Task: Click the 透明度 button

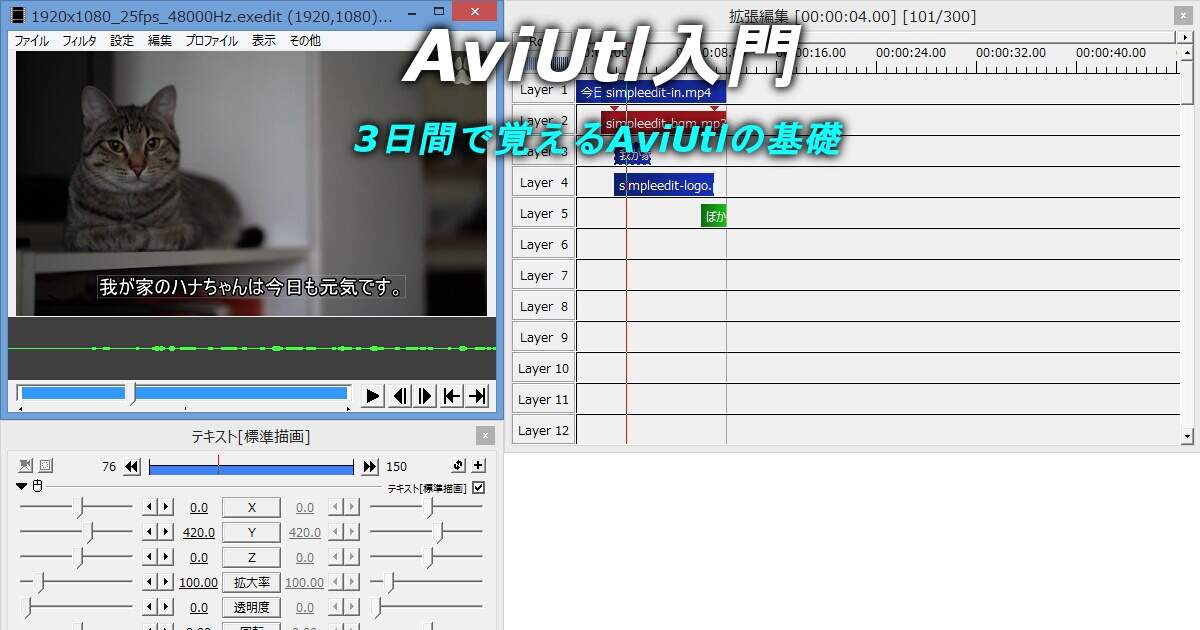Action: pos(251,607)
